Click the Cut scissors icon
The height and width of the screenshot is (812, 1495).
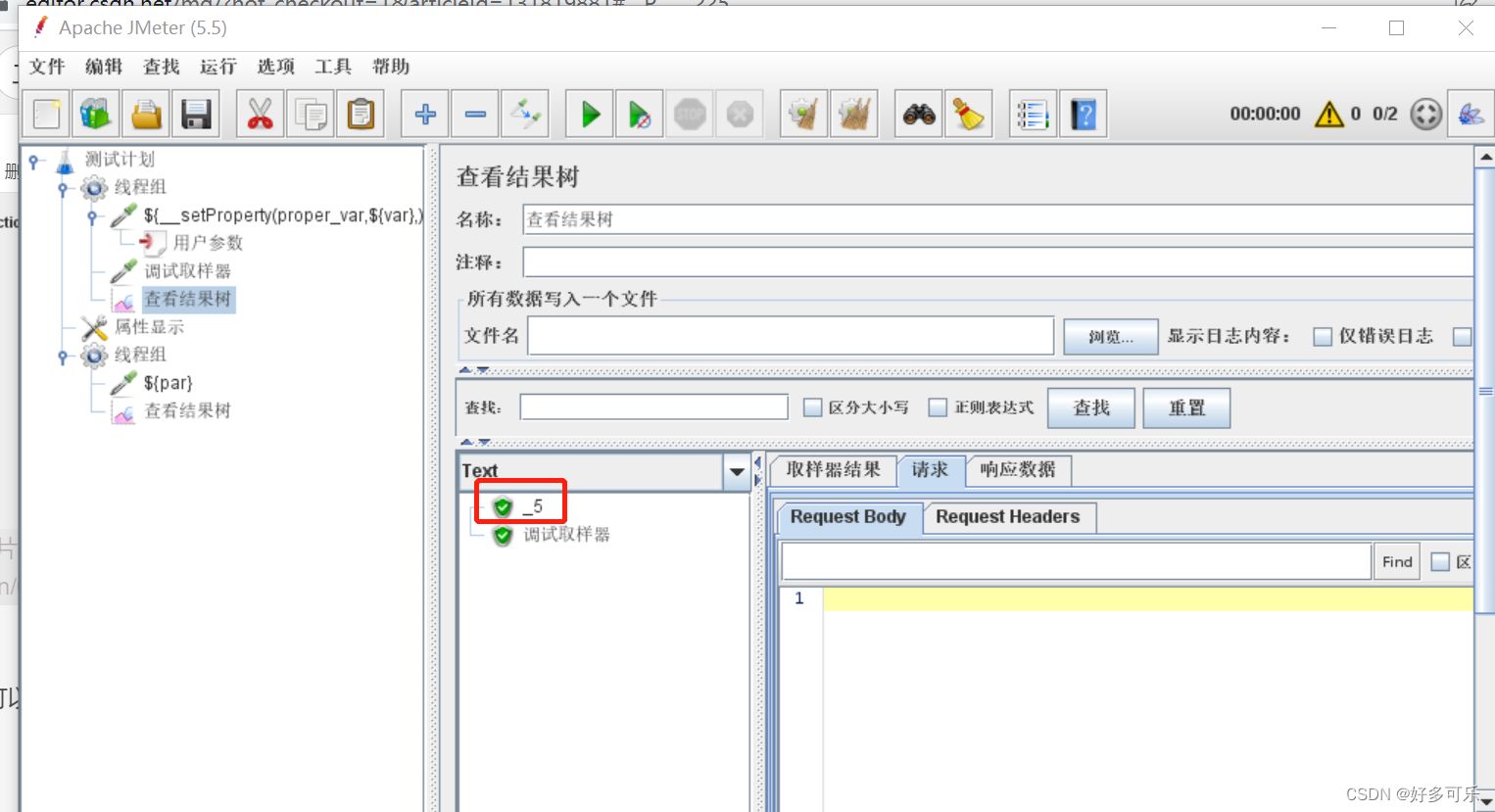pyautogui.click(x=260, y=115)
